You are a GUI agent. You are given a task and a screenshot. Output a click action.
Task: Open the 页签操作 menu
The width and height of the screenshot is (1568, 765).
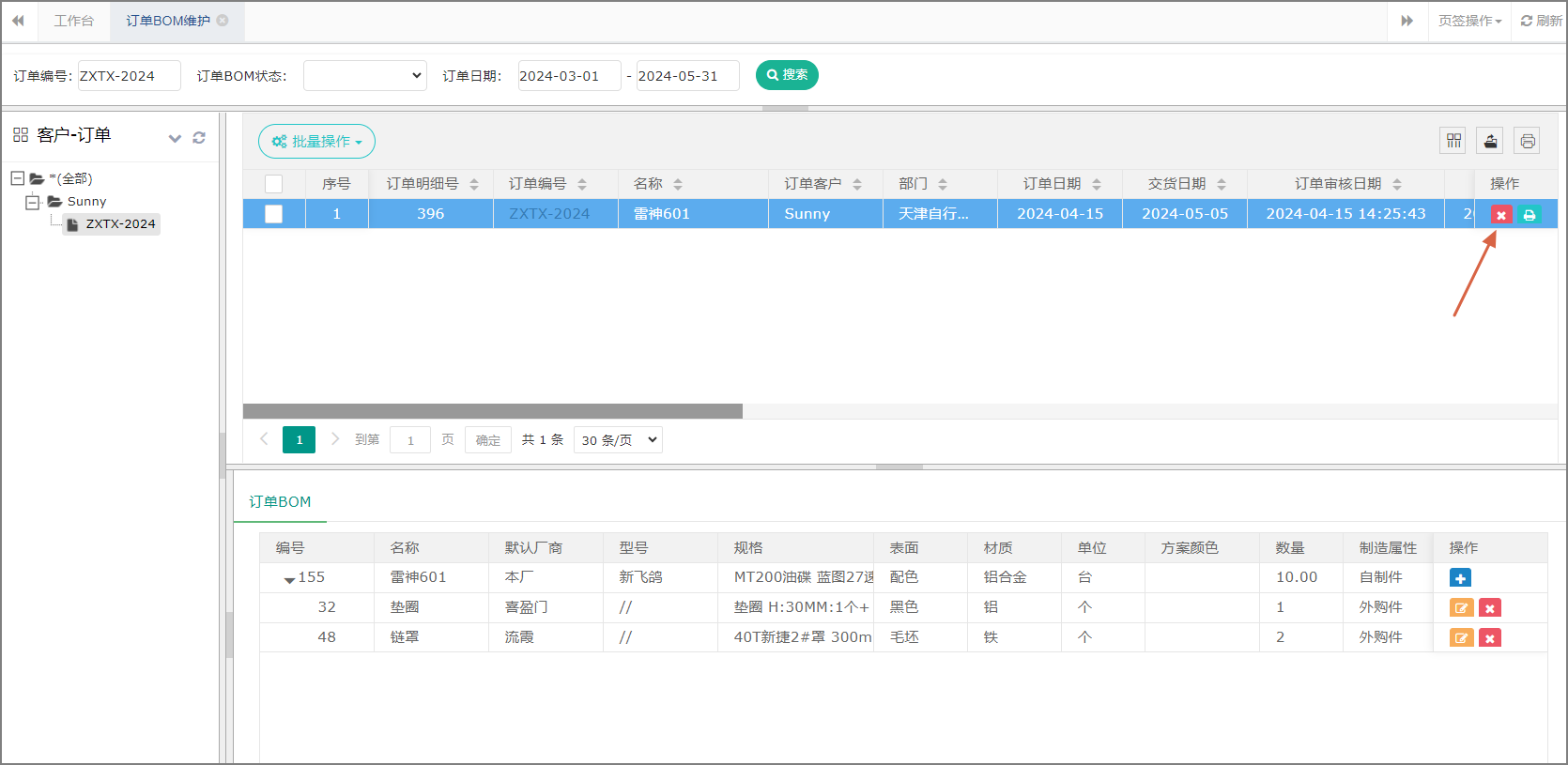tap(1469, 21)
